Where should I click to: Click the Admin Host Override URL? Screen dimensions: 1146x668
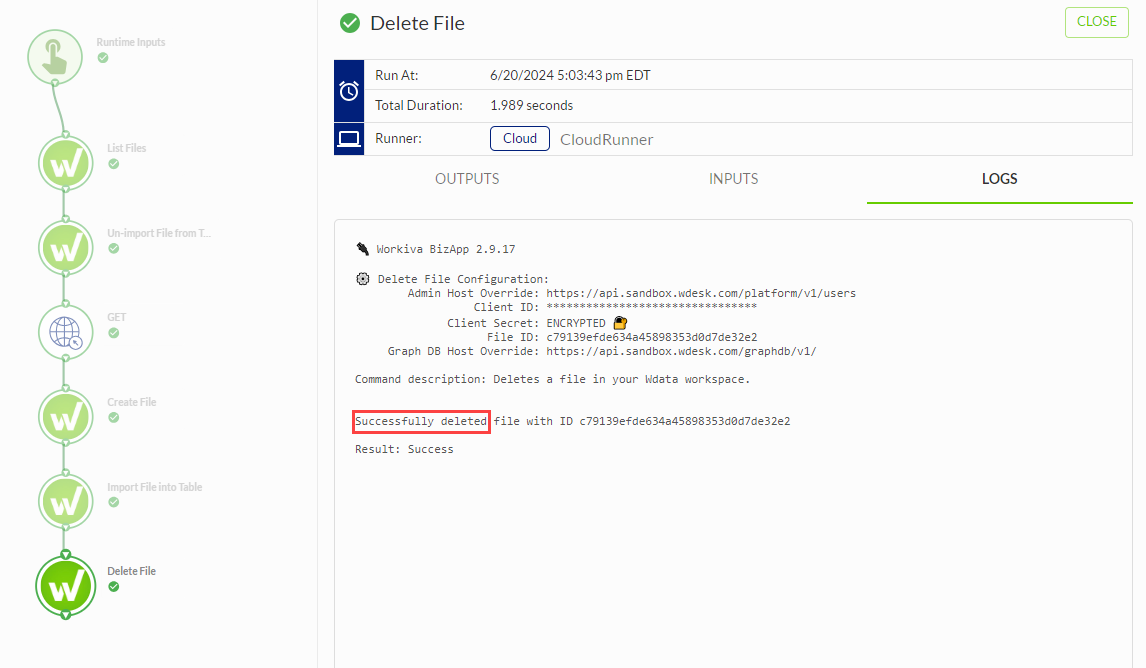pyautogui.click(x=701, y=293)
